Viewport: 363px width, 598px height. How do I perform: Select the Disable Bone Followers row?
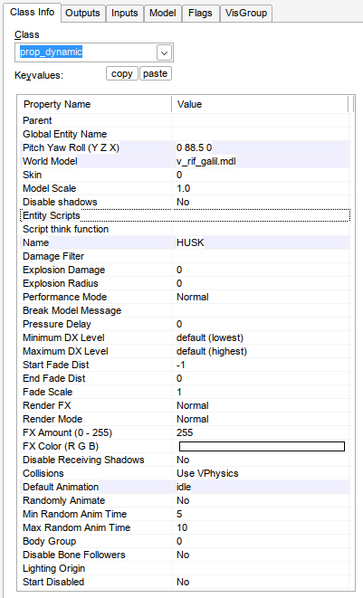pyautogui.click(x=184, y=555)
